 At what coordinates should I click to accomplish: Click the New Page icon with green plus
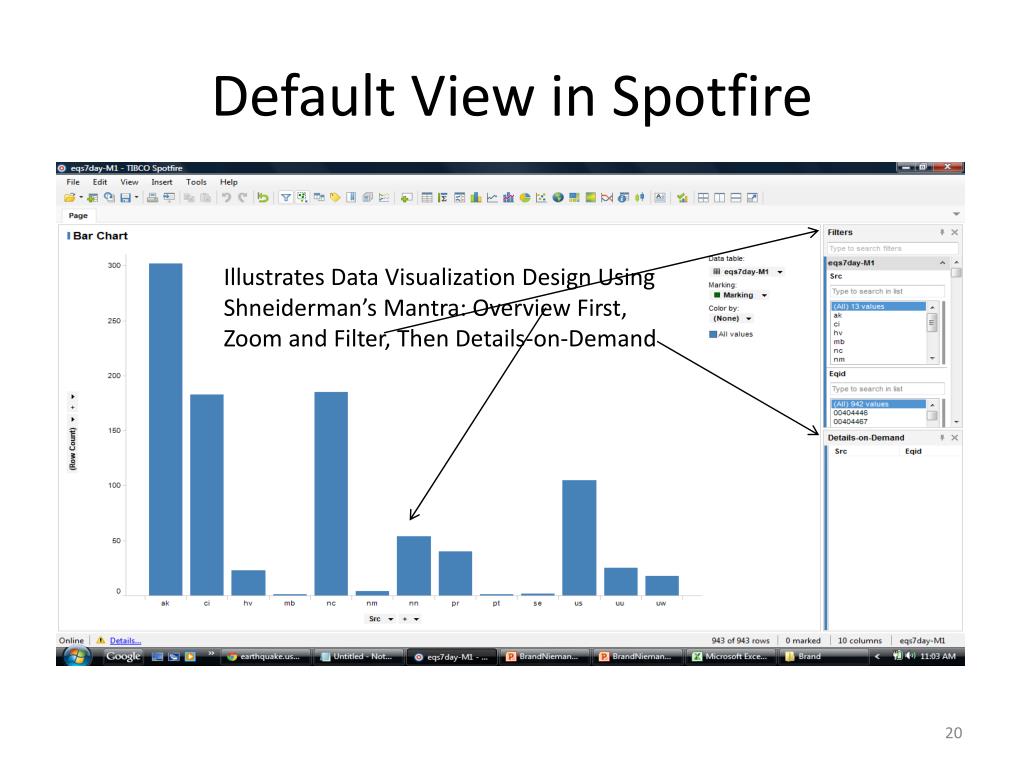[406, 198]
